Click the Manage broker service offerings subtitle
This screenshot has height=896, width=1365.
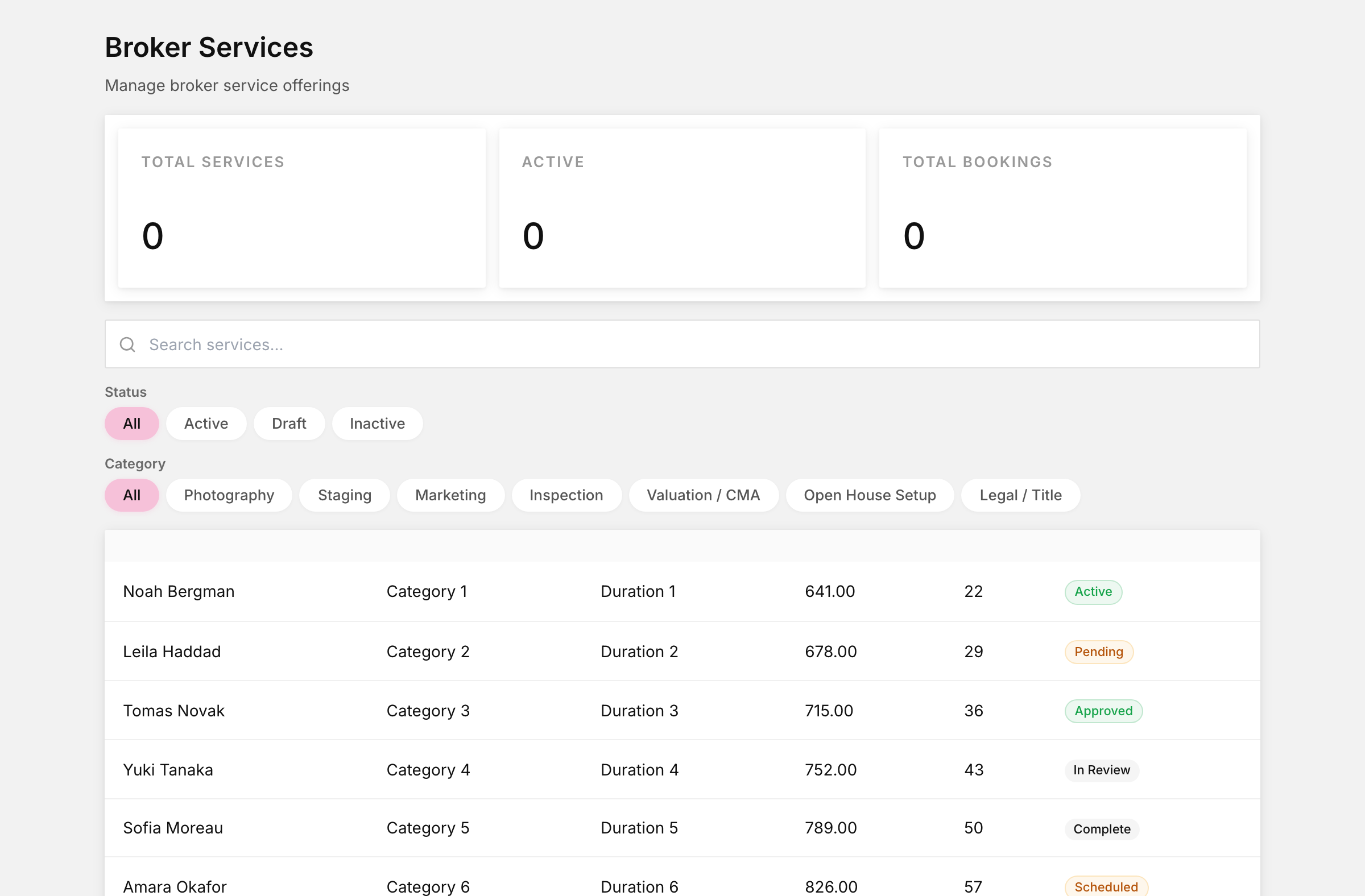(x=227, y=85)
